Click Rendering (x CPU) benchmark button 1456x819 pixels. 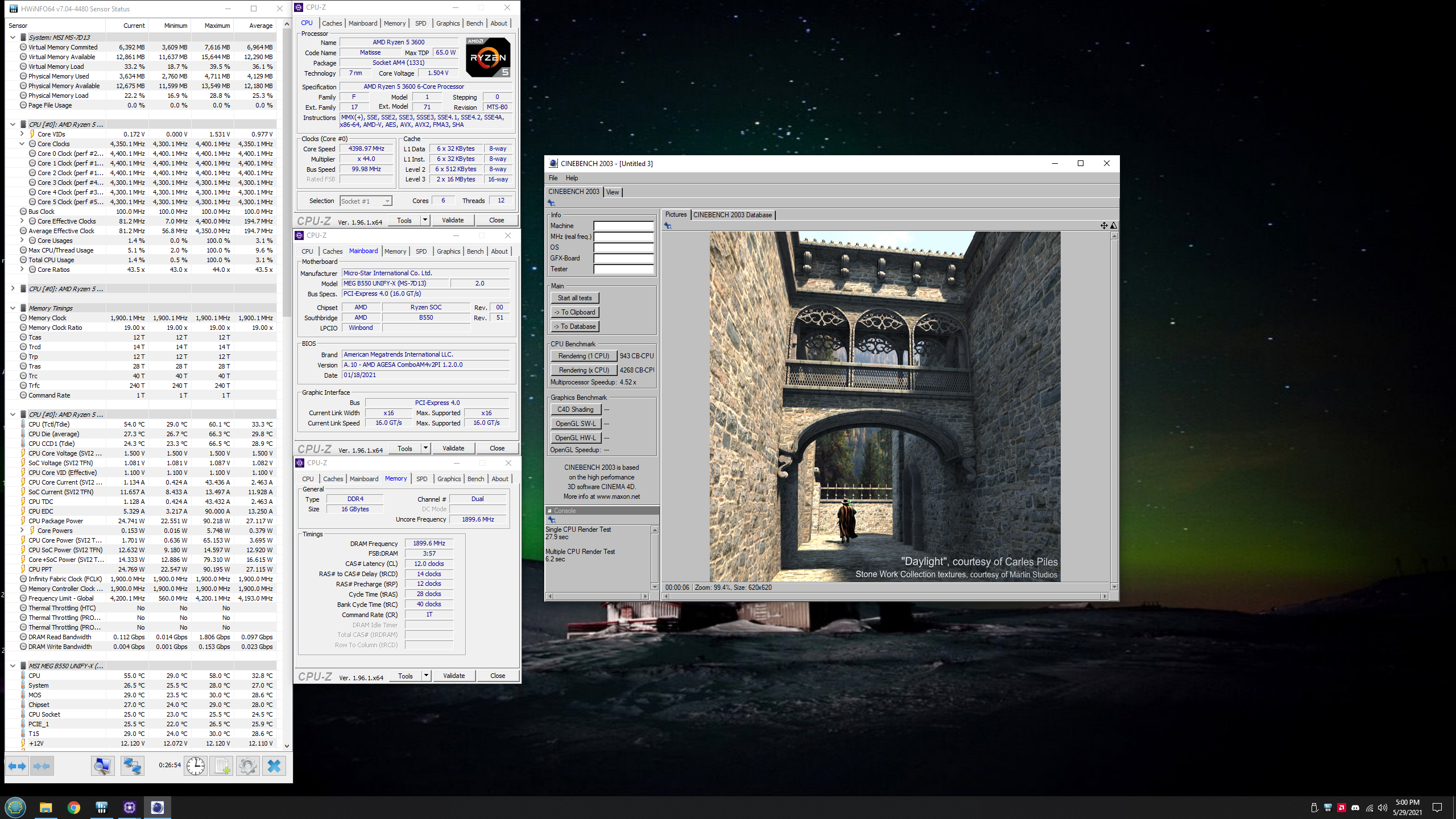click(584, 370)
